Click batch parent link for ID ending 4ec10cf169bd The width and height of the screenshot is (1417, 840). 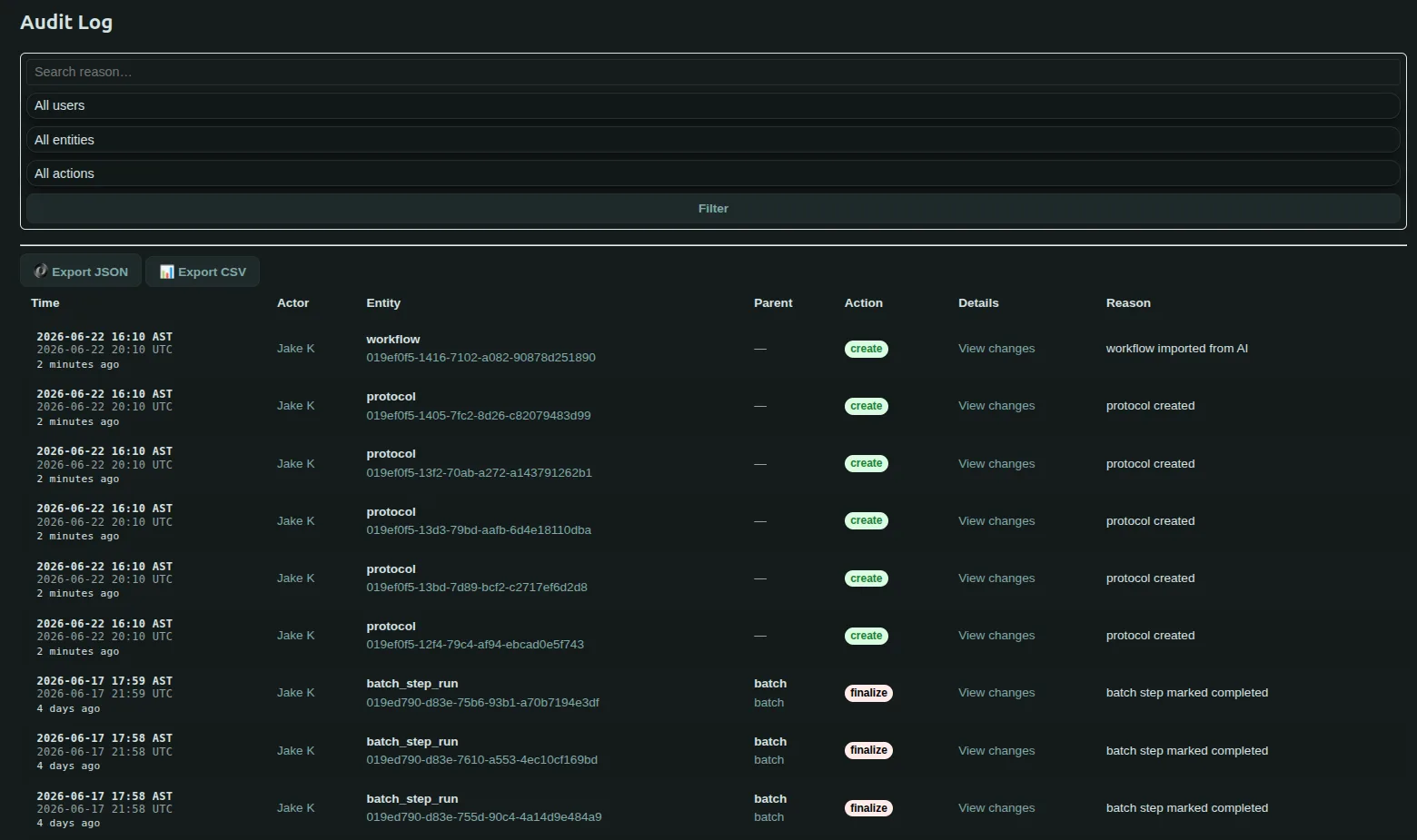(768, 760)
